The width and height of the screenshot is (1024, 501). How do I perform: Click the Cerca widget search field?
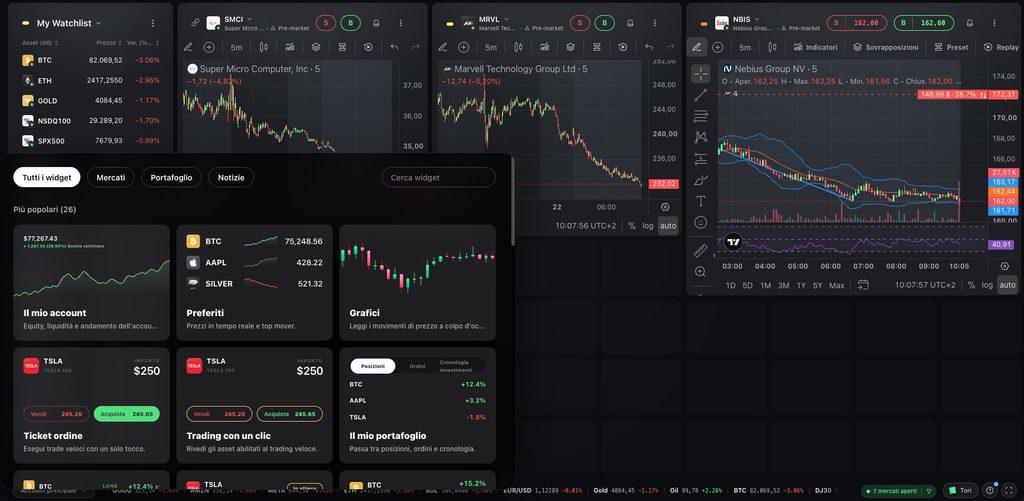438,177
